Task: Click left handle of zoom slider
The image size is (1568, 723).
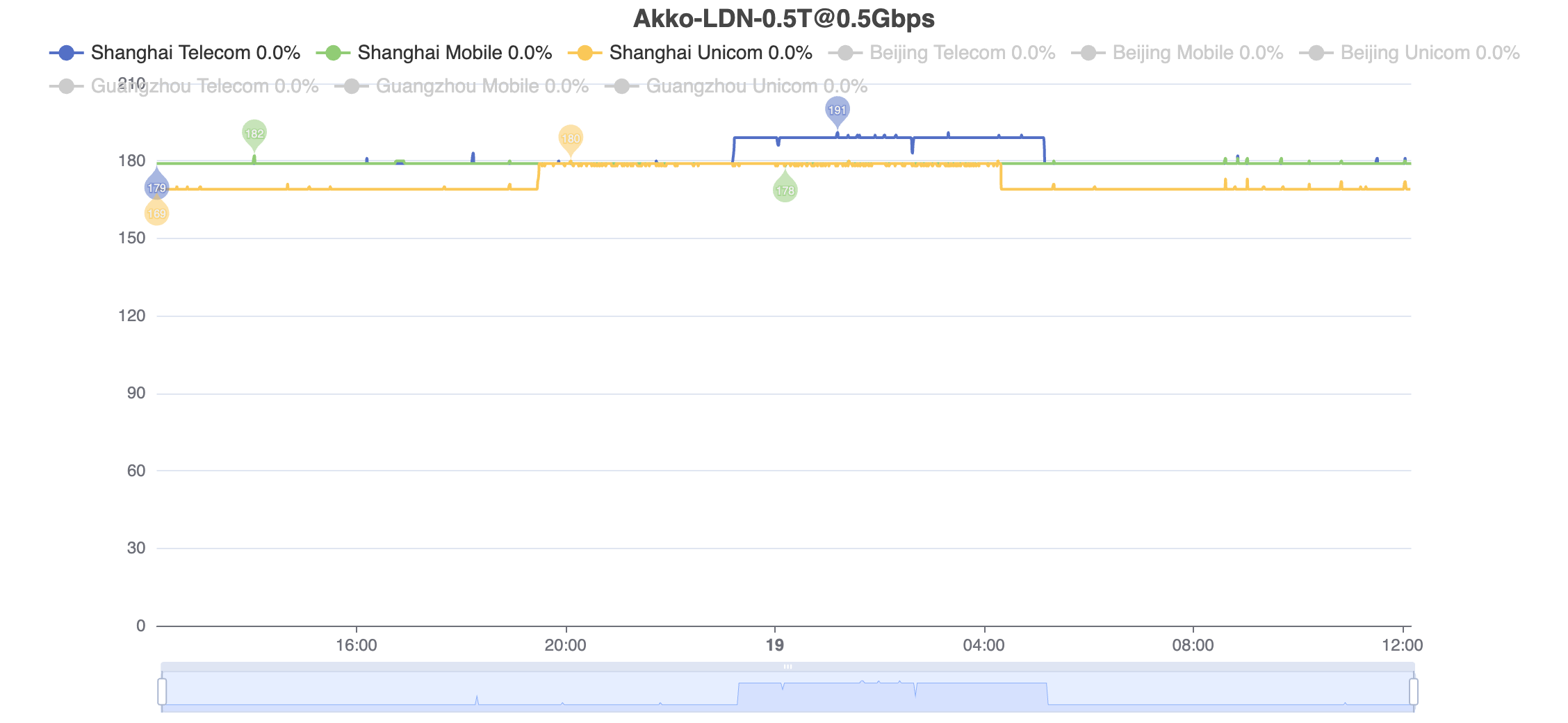Action: [162, 692]
